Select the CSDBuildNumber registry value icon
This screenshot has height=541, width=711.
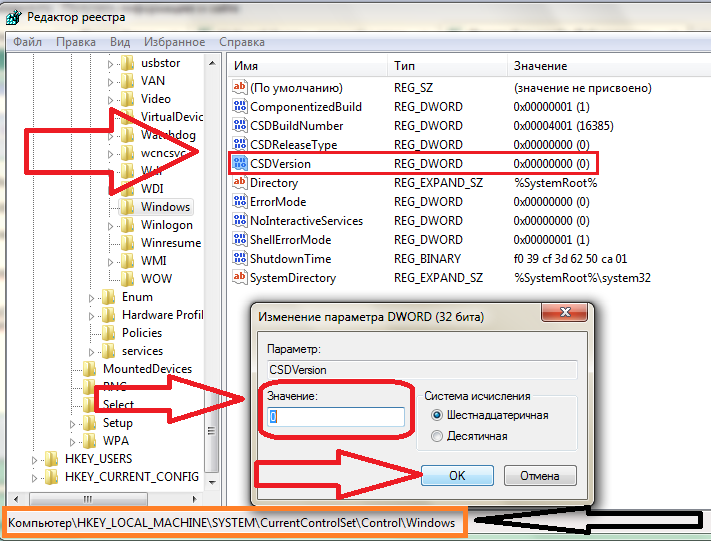click(239, 126)
